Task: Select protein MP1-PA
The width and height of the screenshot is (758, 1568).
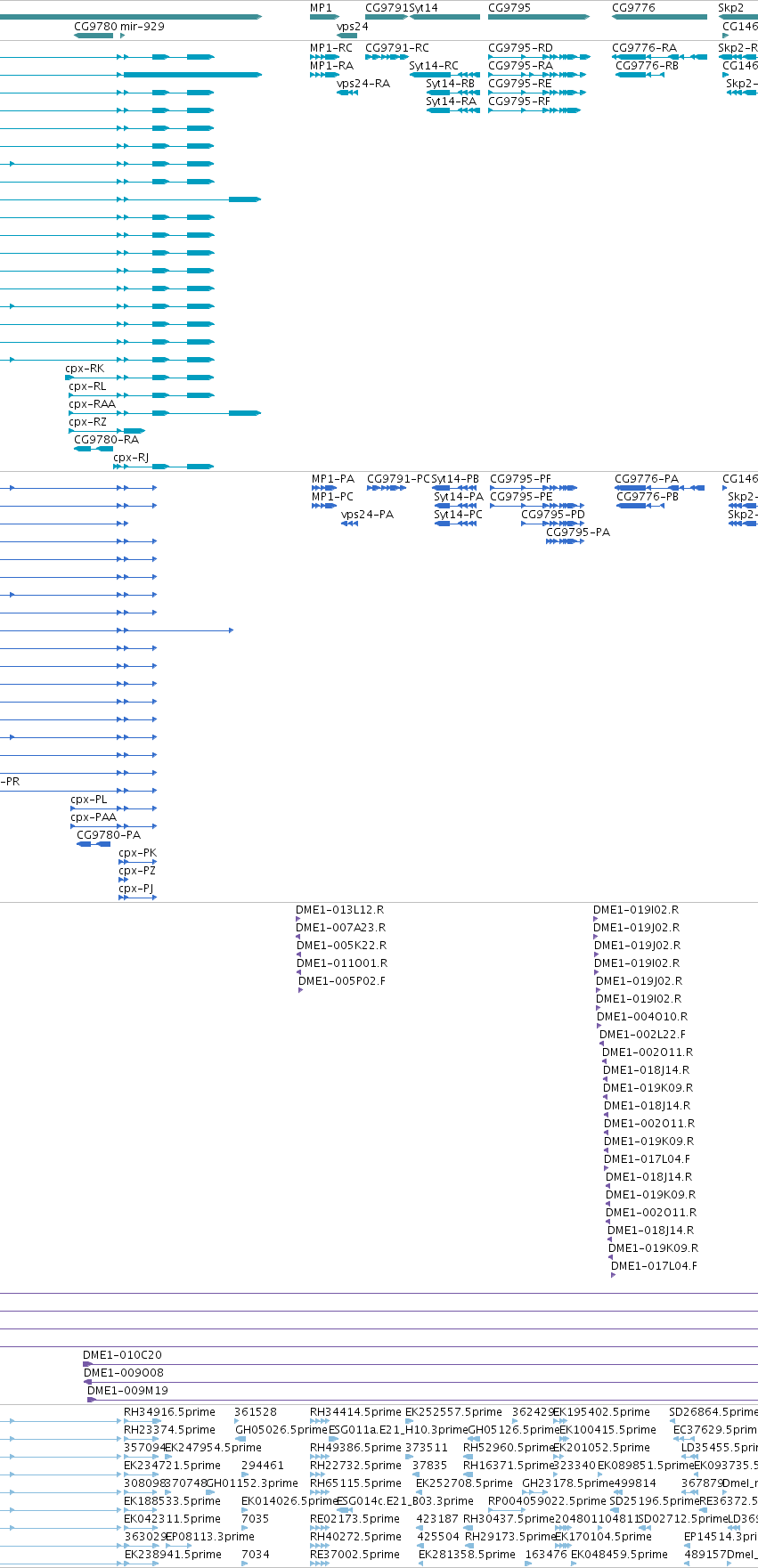Action: coord(333,479)
